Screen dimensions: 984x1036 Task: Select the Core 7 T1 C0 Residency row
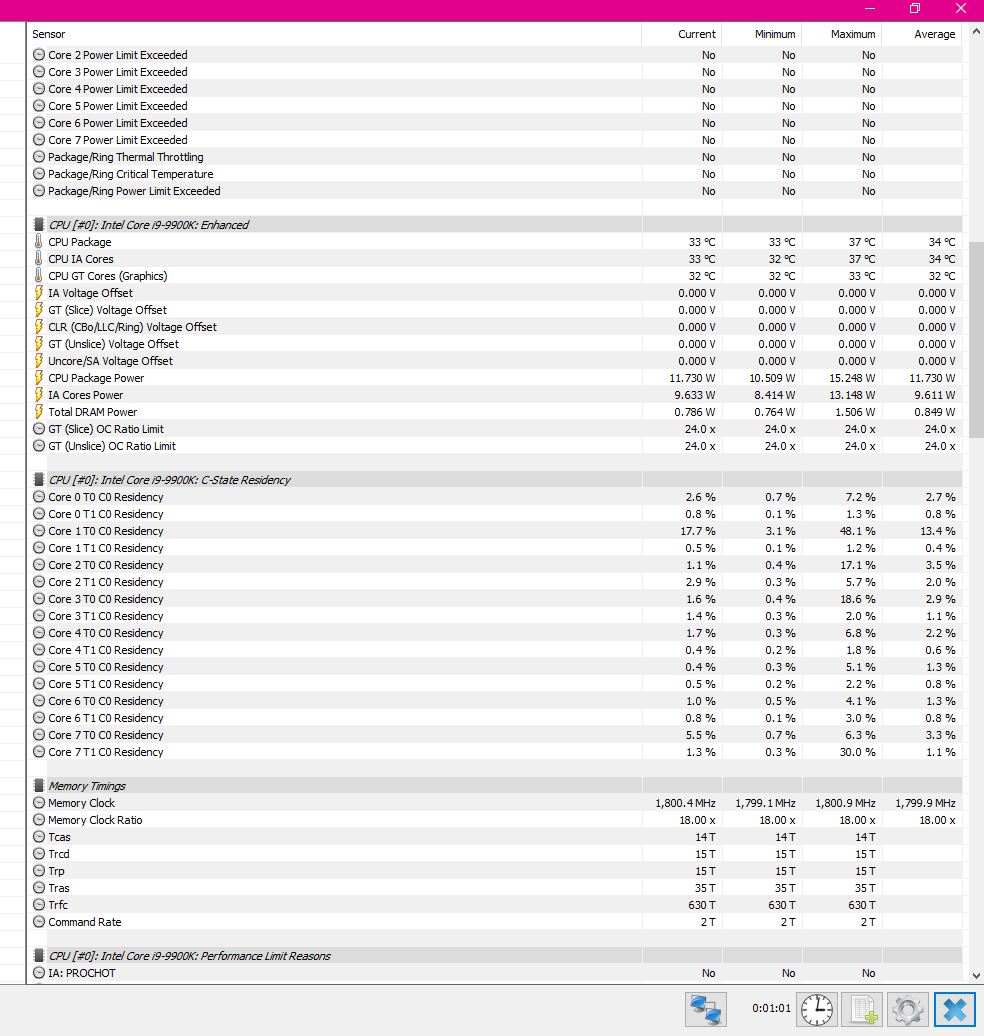[495, 752]
